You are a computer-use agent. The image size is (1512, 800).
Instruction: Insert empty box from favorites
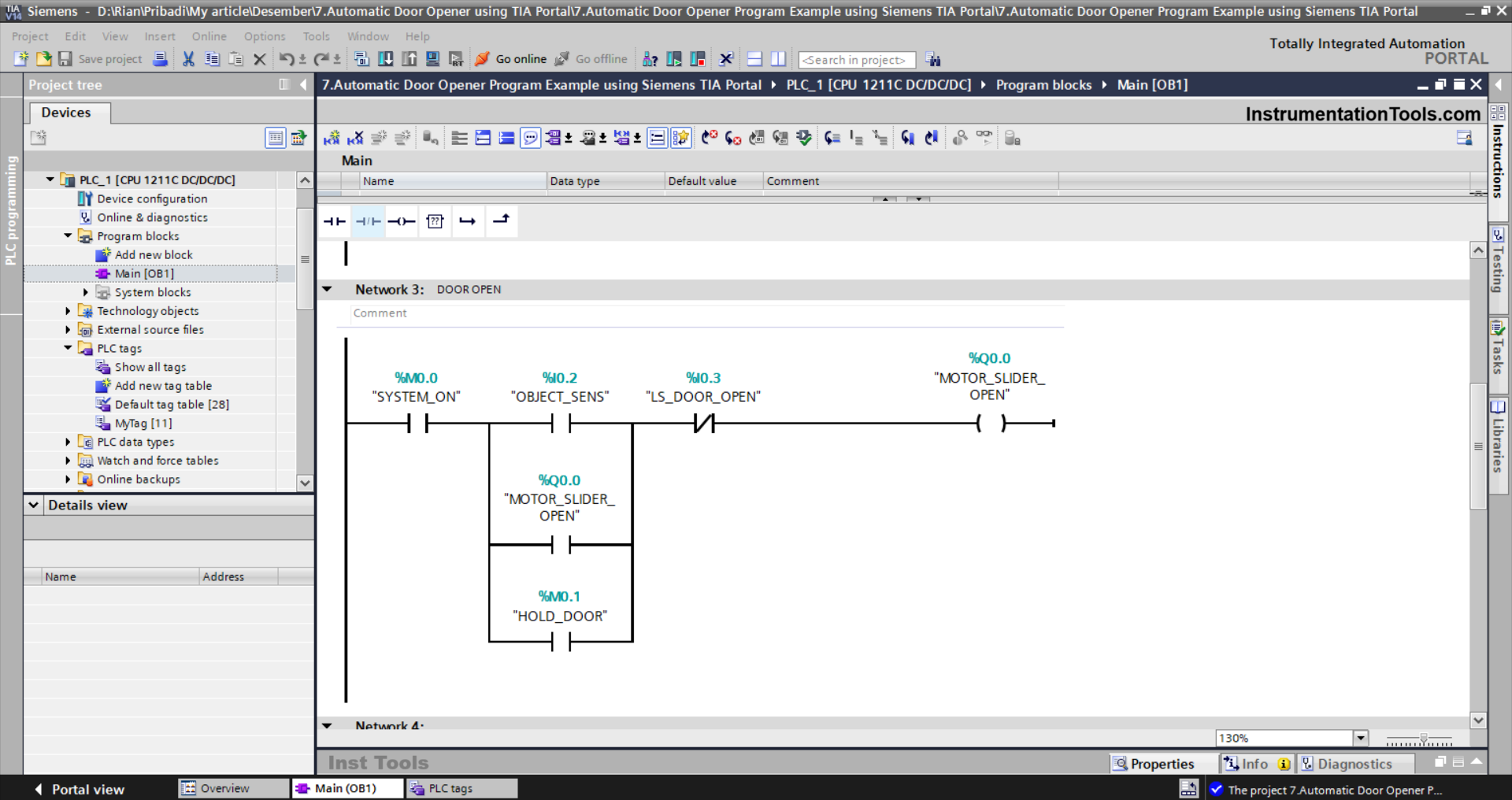coord(435,221)
